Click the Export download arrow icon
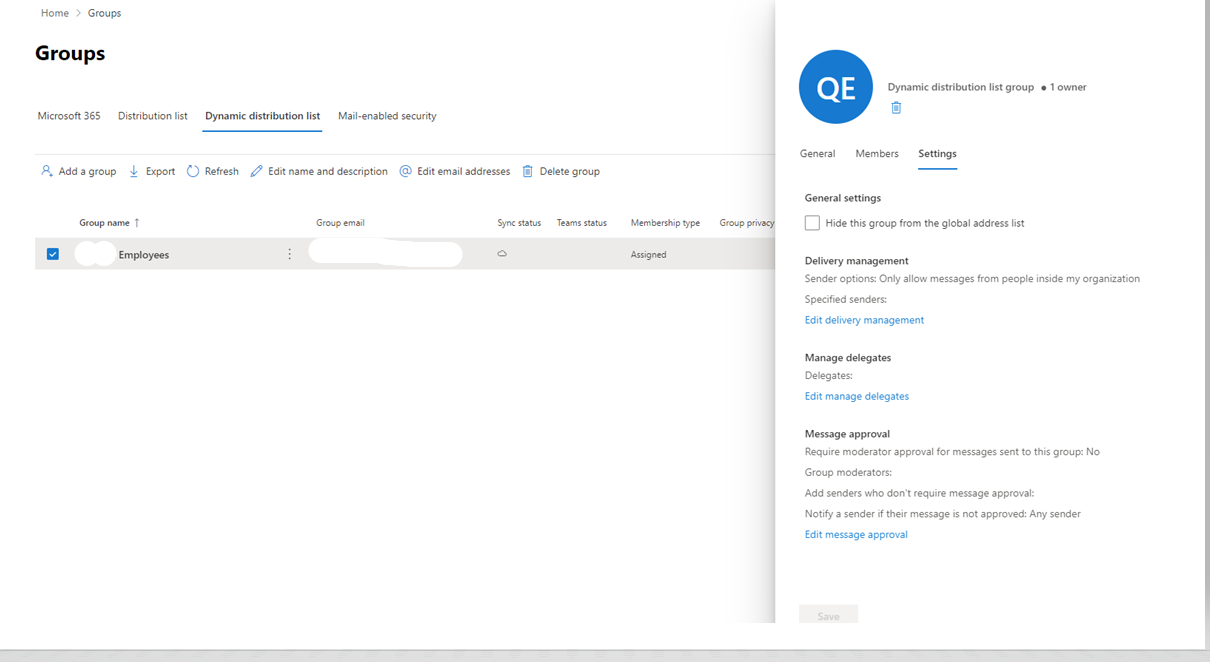This screenshot has height=662, width=1210. (134, 171)
